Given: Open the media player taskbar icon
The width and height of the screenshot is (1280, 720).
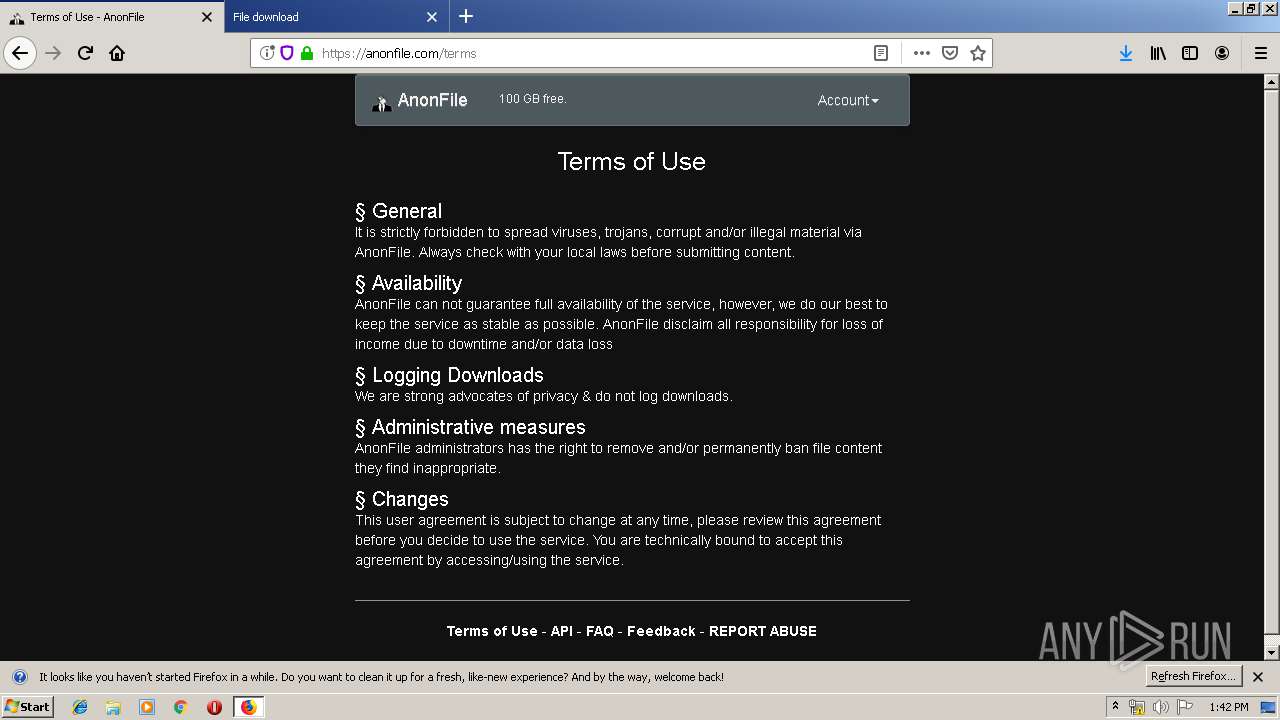Looking at the screenshot, I should click(147, 707).
